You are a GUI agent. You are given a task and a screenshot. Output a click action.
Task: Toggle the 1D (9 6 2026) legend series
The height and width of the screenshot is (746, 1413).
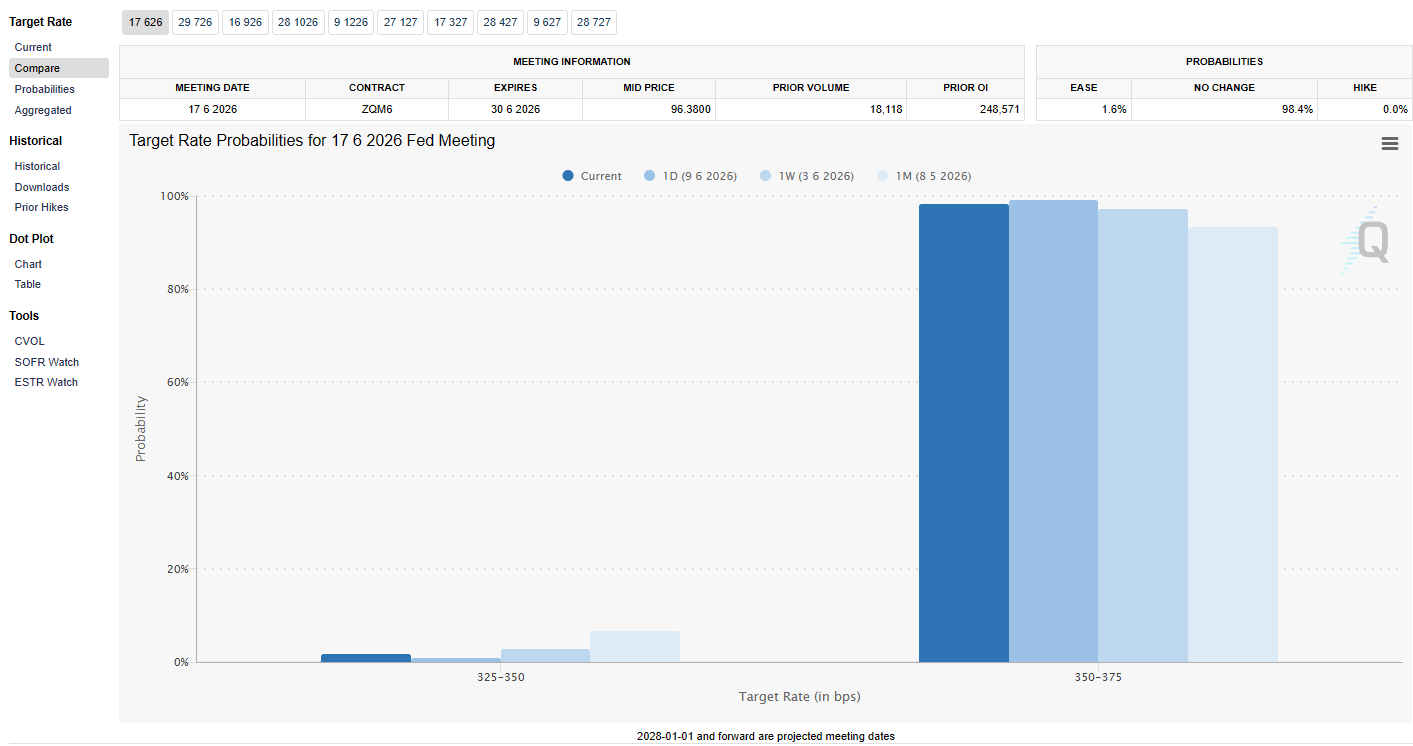[x=690, y=176]
